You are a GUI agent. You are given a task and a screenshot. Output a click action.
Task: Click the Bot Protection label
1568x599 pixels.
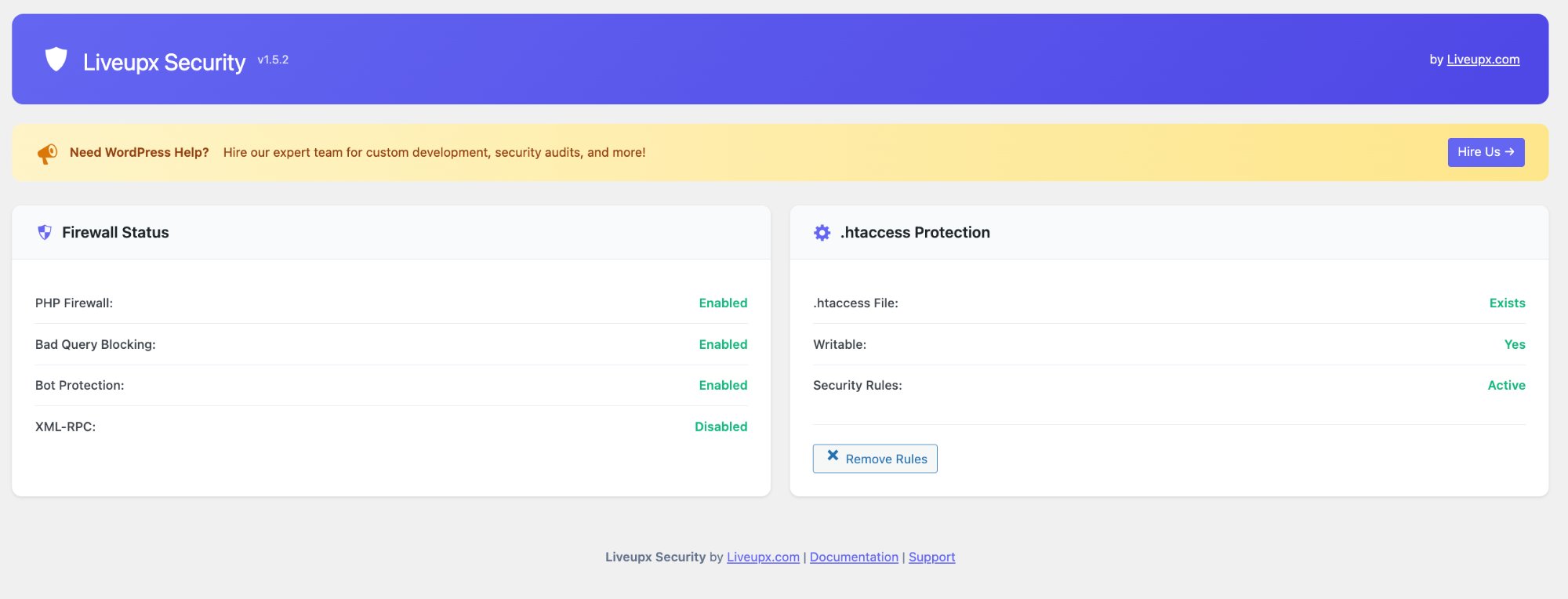pos(79,385)
